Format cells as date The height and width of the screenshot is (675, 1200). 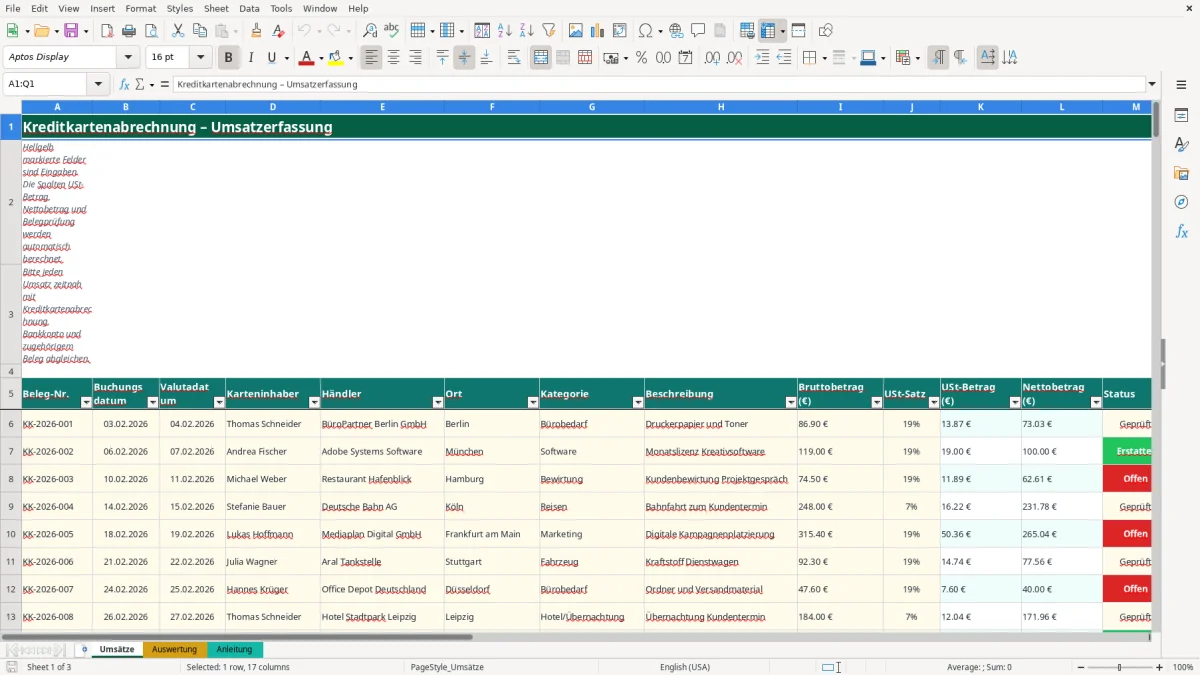click(x=686, y=58)
